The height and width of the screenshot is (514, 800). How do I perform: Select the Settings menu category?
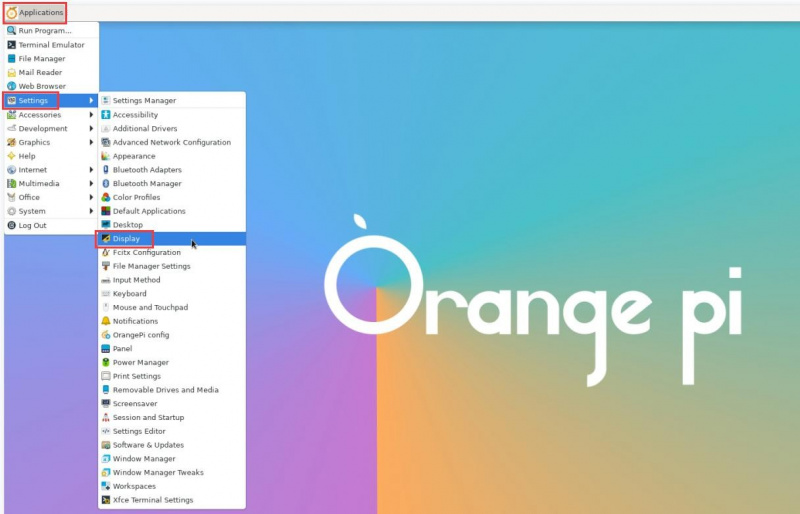52,101
